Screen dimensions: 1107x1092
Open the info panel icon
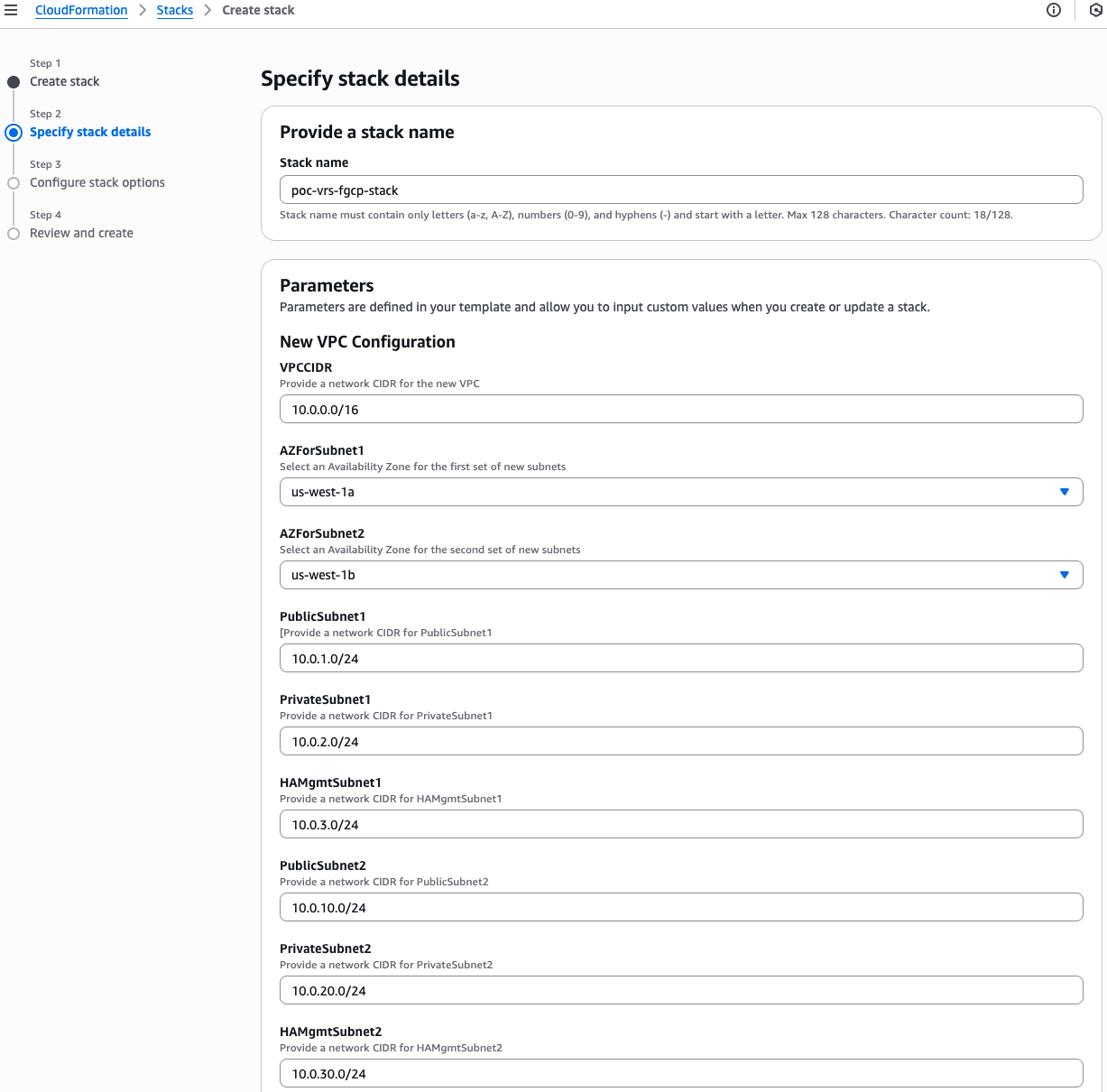pos(1054,10)
